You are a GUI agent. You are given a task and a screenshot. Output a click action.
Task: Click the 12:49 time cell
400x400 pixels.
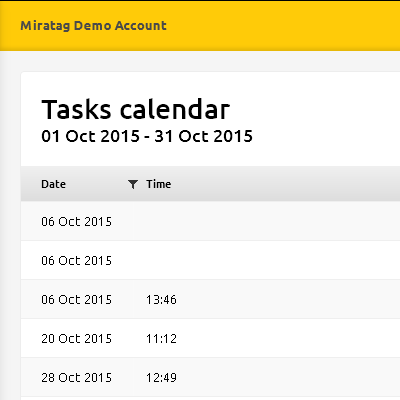(x=161, y=378)
